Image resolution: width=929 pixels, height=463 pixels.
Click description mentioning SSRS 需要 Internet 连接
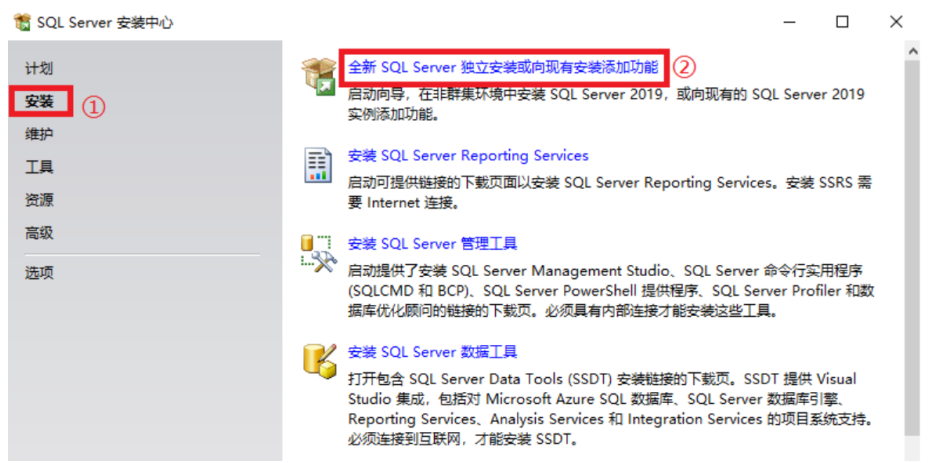tap(610, 193)
